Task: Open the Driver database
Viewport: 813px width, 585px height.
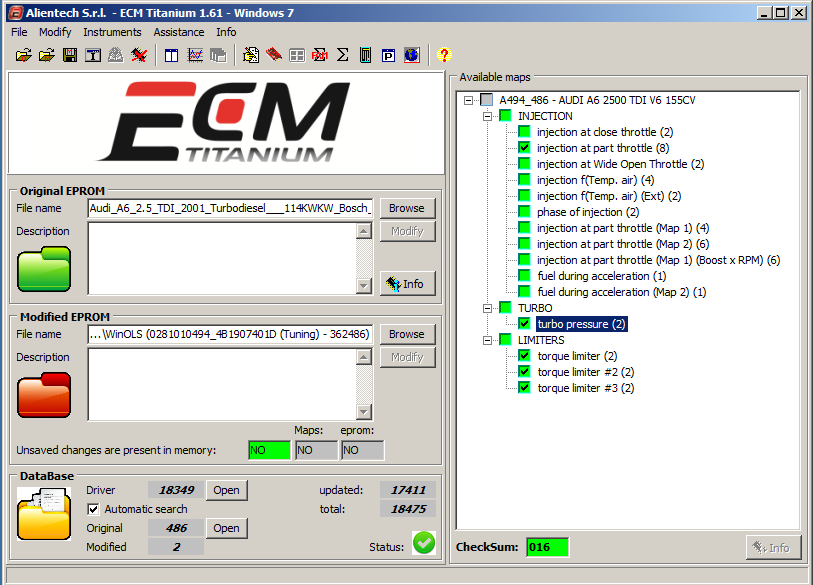Action: [227, 490]
